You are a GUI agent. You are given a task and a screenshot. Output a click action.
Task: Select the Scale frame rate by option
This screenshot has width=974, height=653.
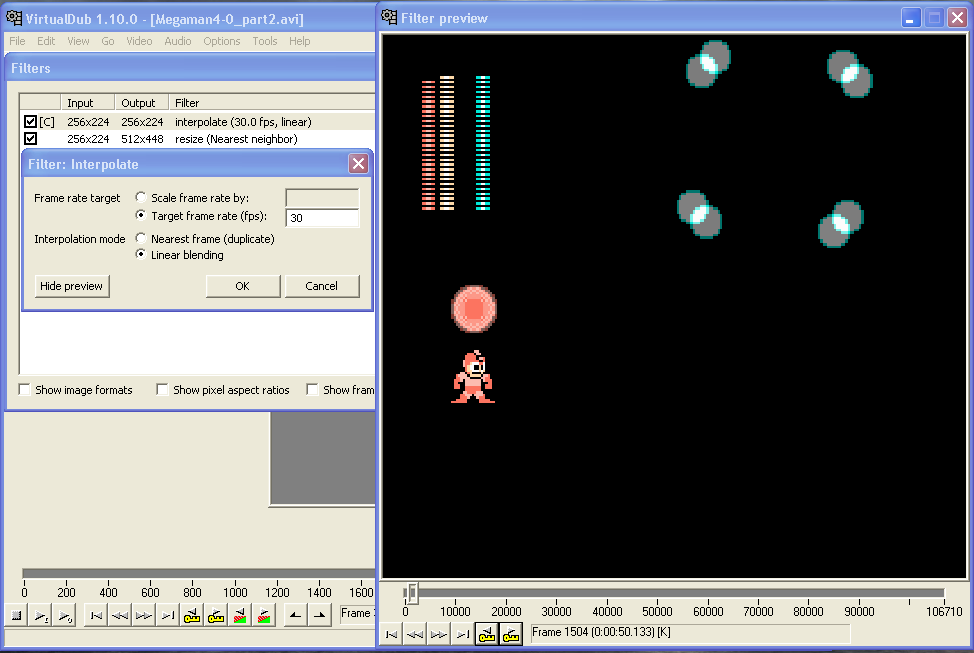pyautogui.click(x=141, y=198)
